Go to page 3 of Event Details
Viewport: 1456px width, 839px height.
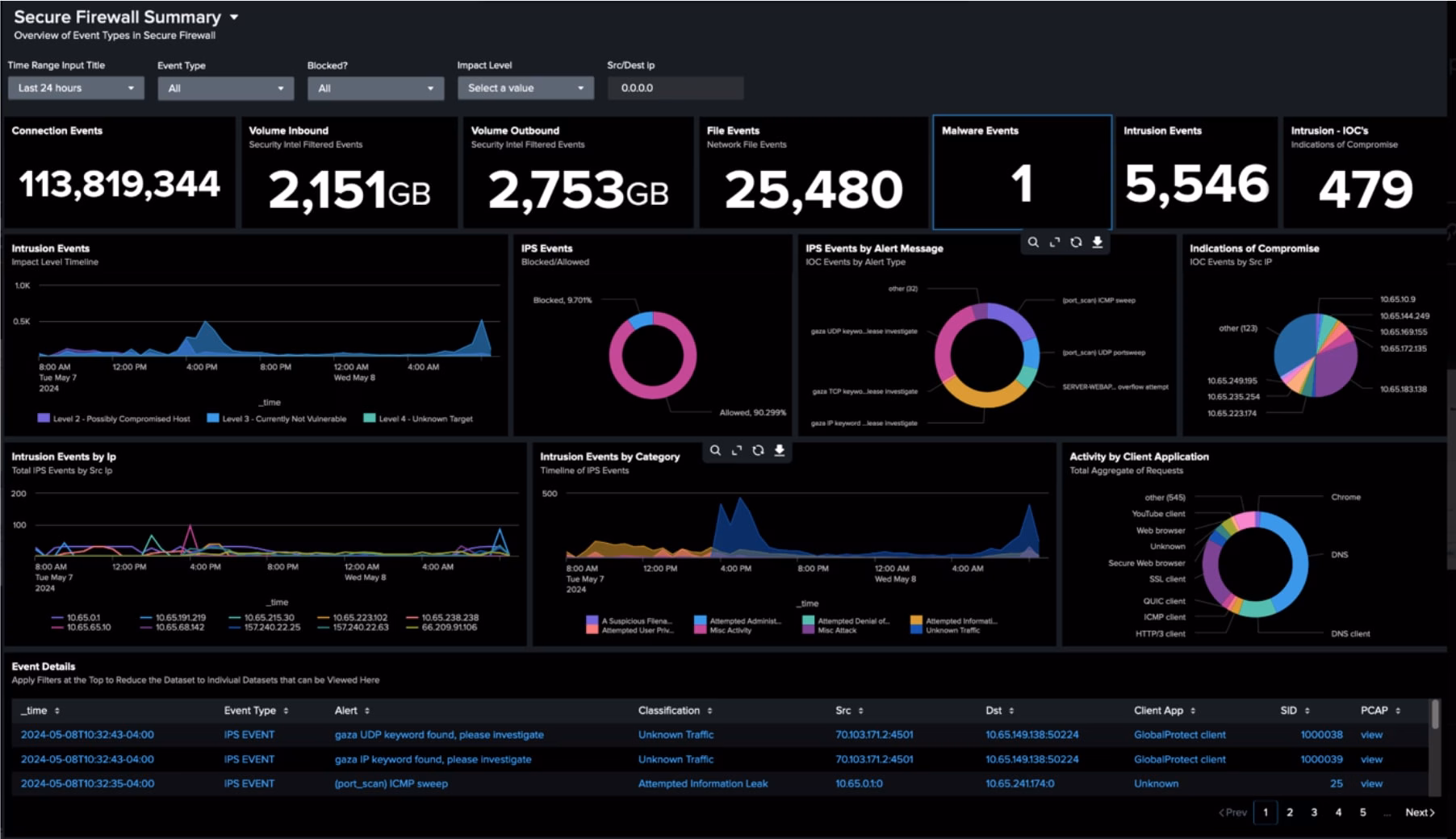tap(1315, 812)
